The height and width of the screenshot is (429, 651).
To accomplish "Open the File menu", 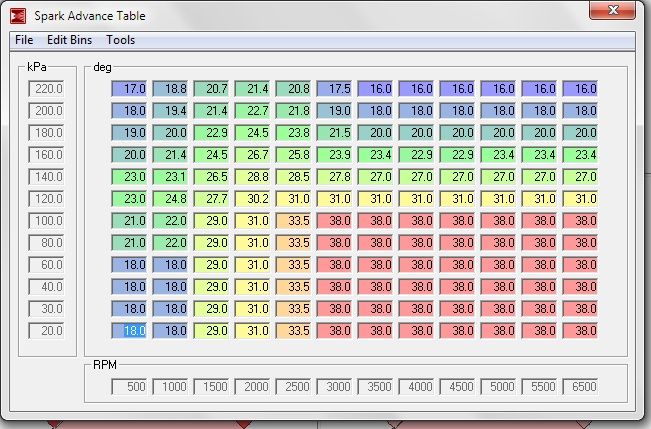I will (x=24, y=40).
